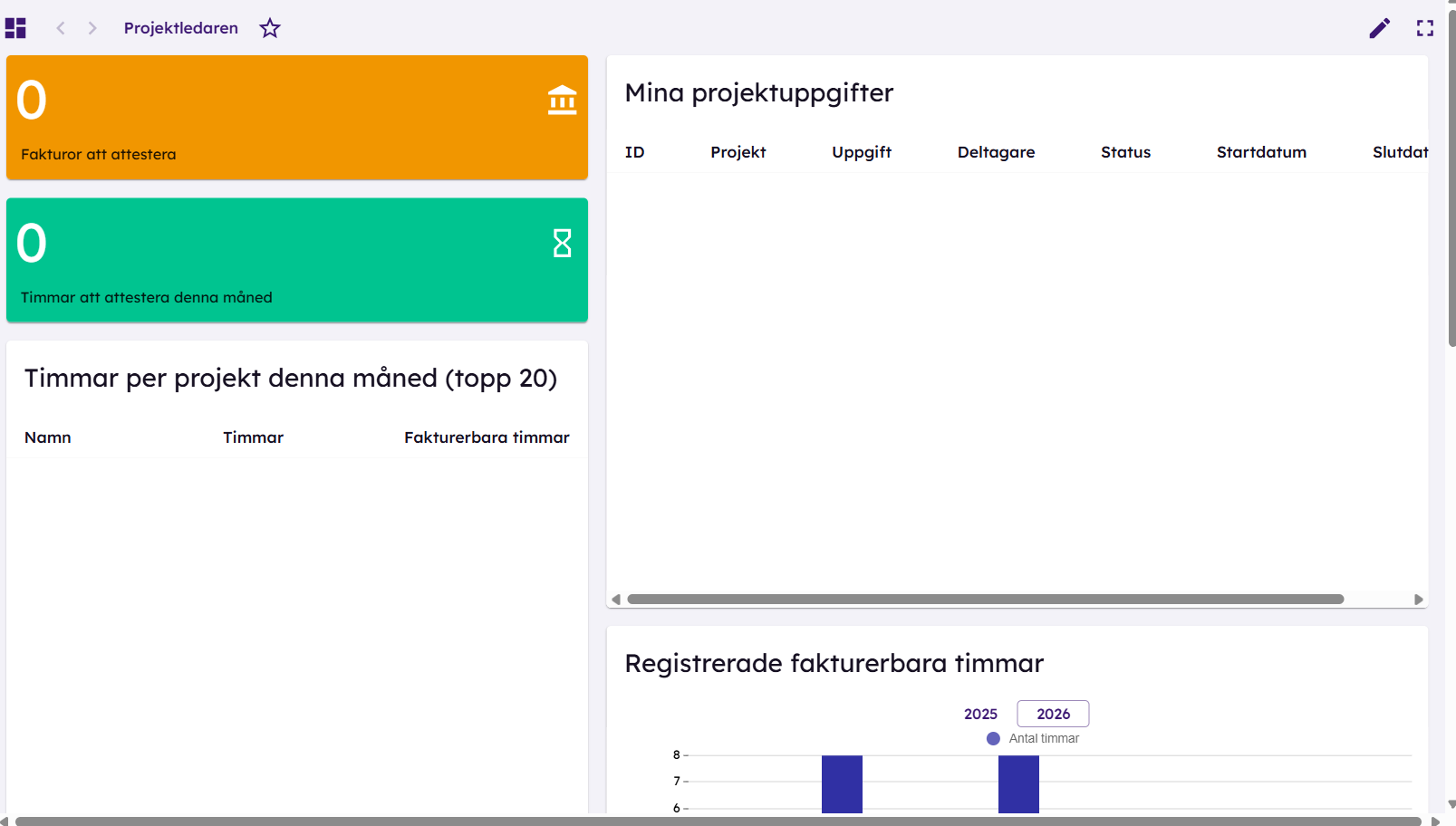
Task: Click left arrow of task table scrollbar
Action: click(x=616, y=600)
